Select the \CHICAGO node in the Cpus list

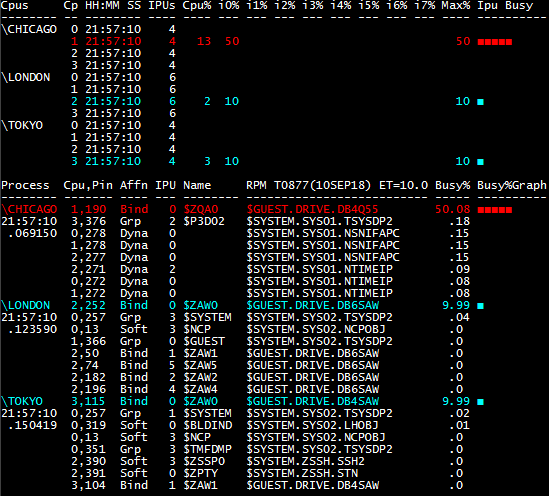coord(29,29)
